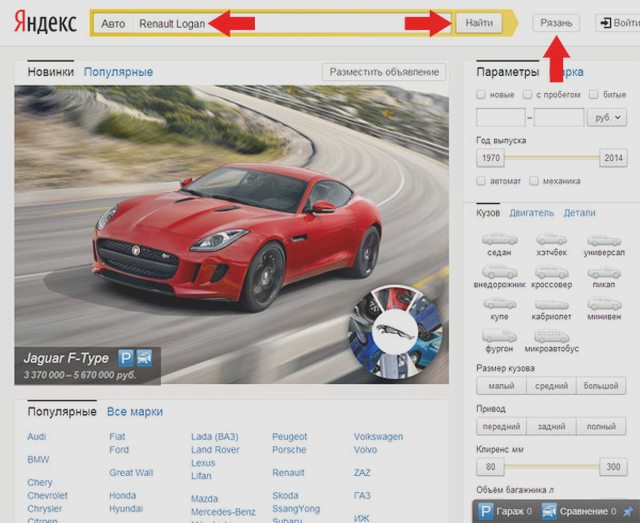Open the Рязань region selector
This screenshot has height=523, width=640.
[556, 23]
